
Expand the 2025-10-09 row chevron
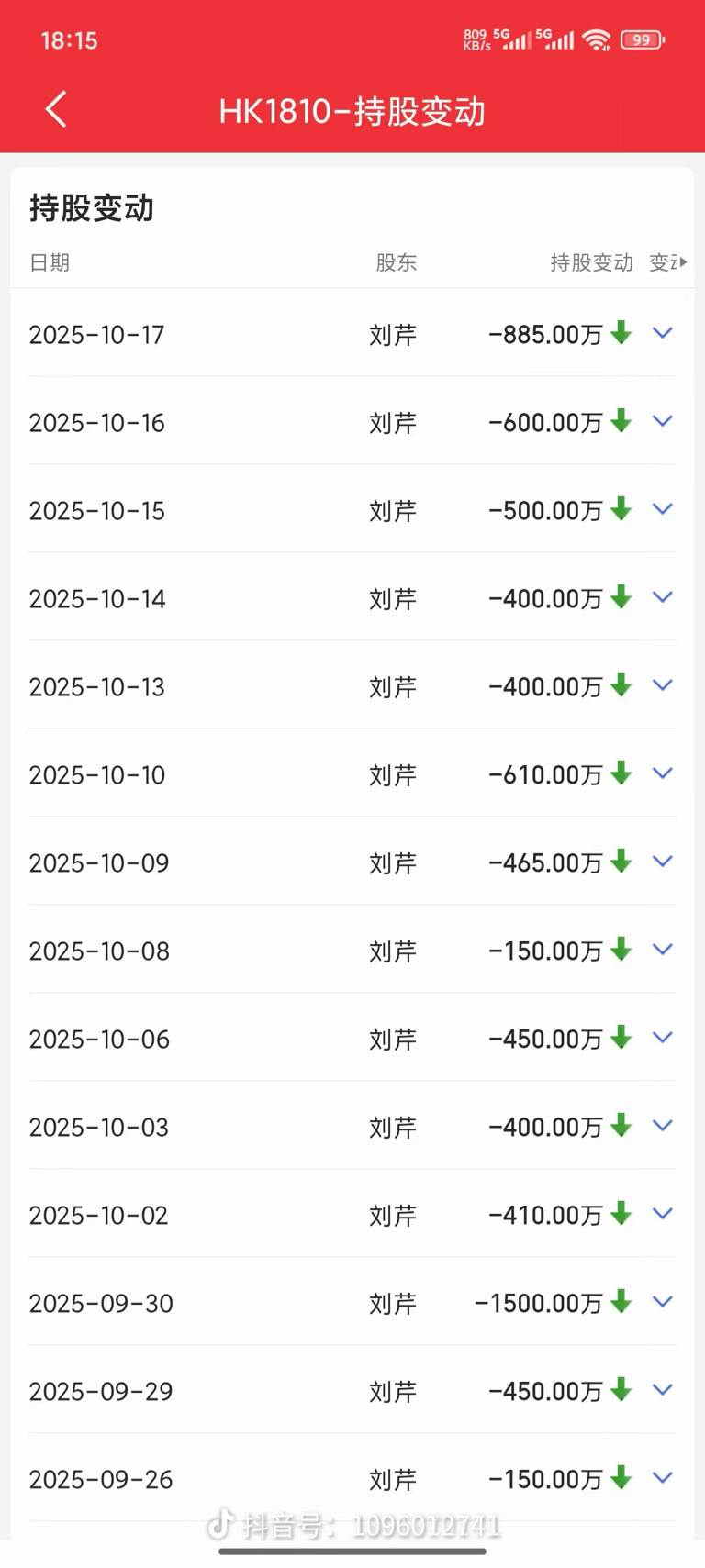click(x=662, y=862)
